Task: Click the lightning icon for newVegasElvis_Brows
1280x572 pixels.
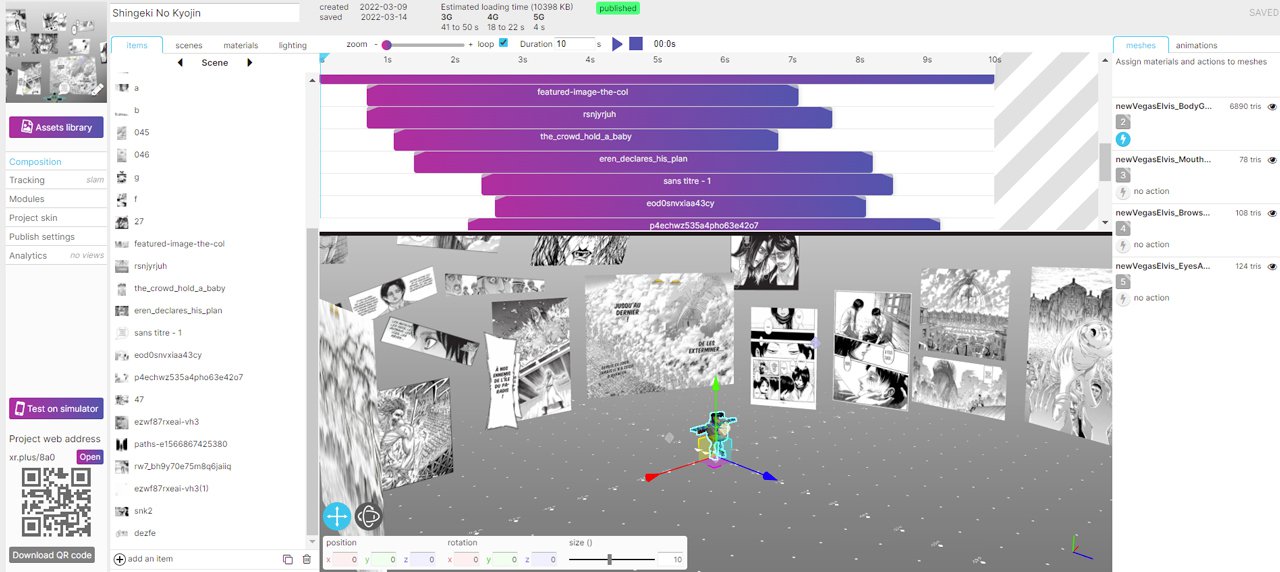Action: point(1123,244)
